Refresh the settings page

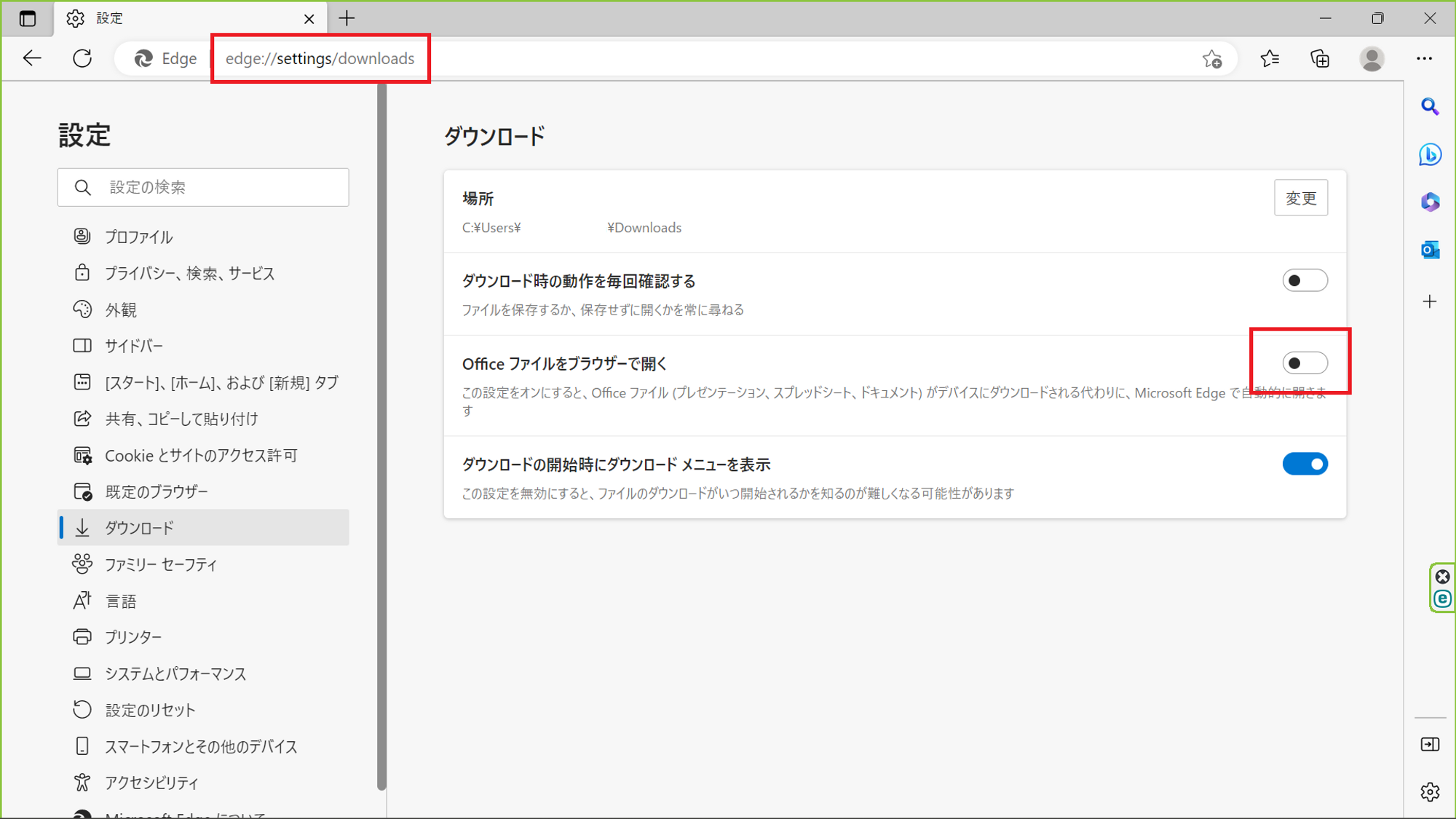pyautogui.click(x=82, y=58)
